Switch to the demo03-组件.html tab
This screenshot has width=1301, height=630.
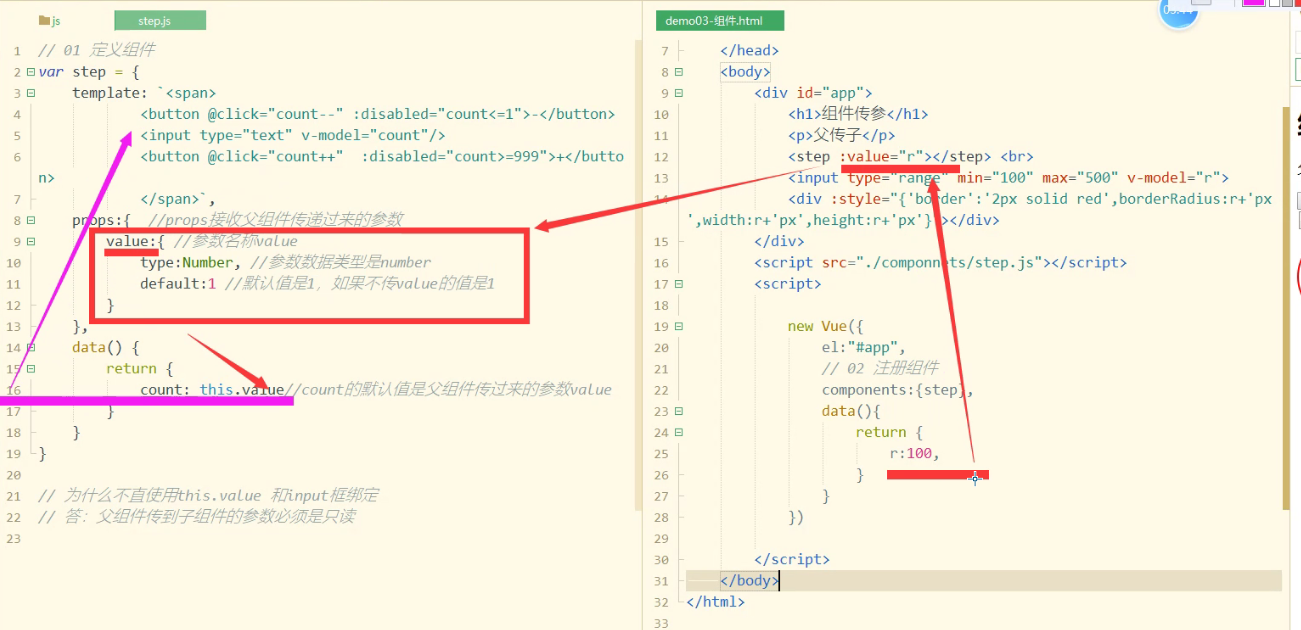pyautogui.click(x=720, y=21)
